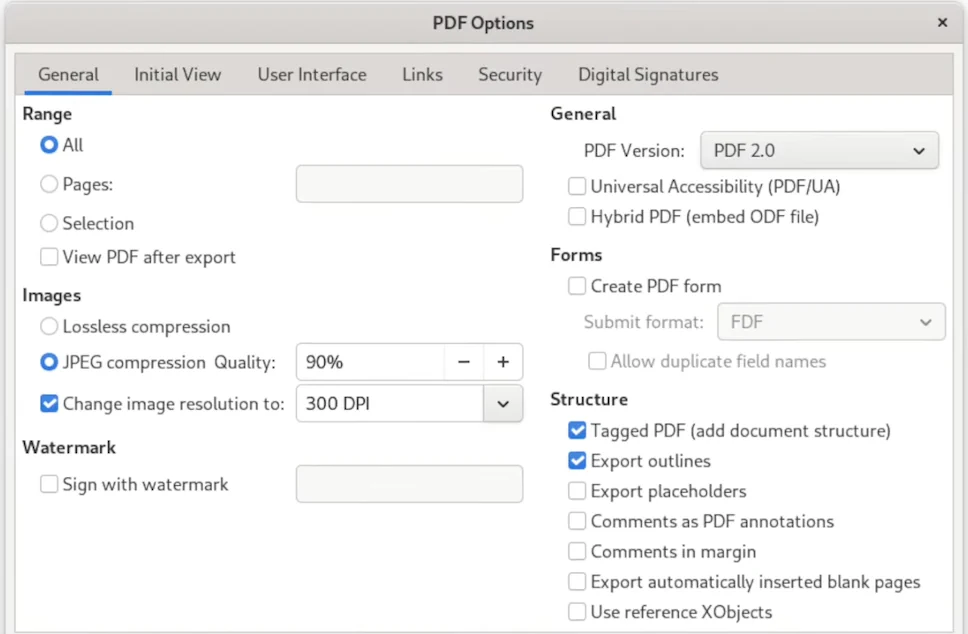This screenshot has width=968, height=634.
Task: Open the PDF Version dropdown
Action: pos(819,151)
